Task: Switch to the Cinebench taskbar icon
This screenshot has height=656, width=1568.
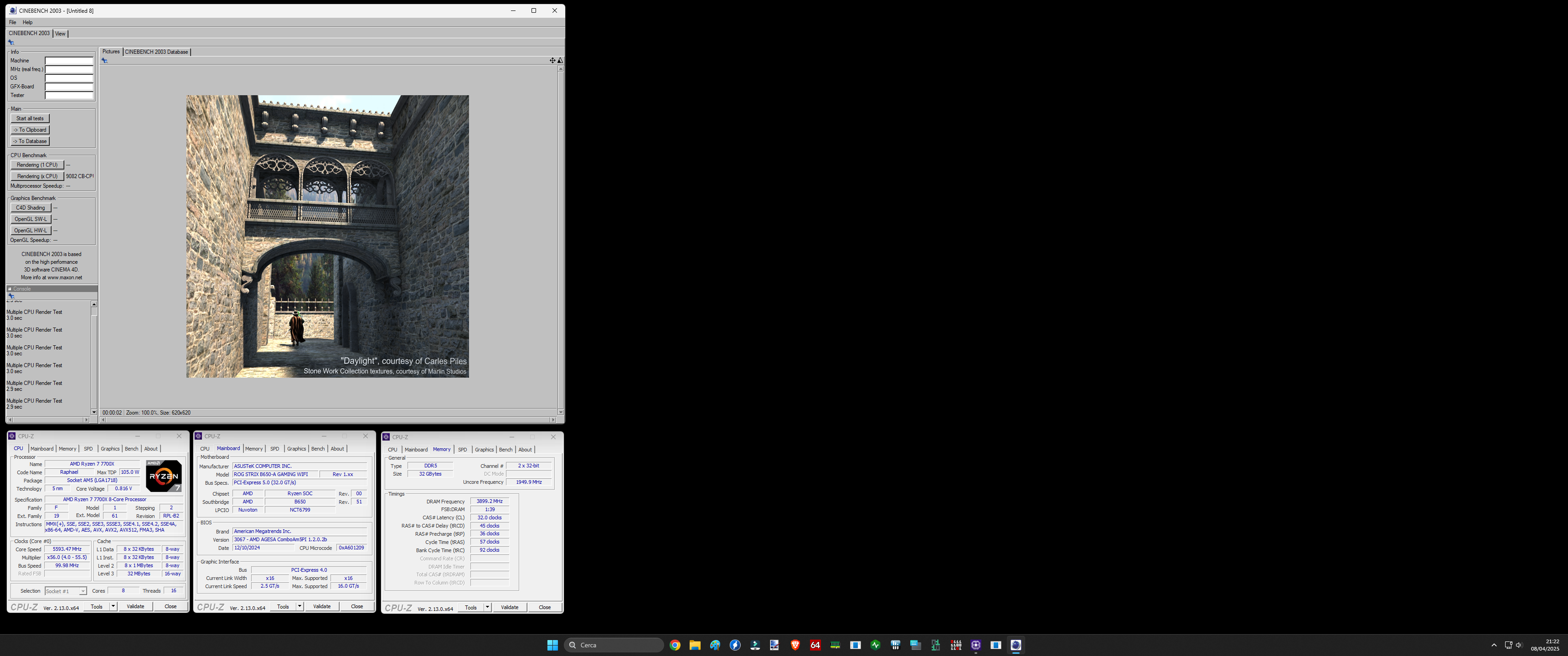Action: 1016,645
